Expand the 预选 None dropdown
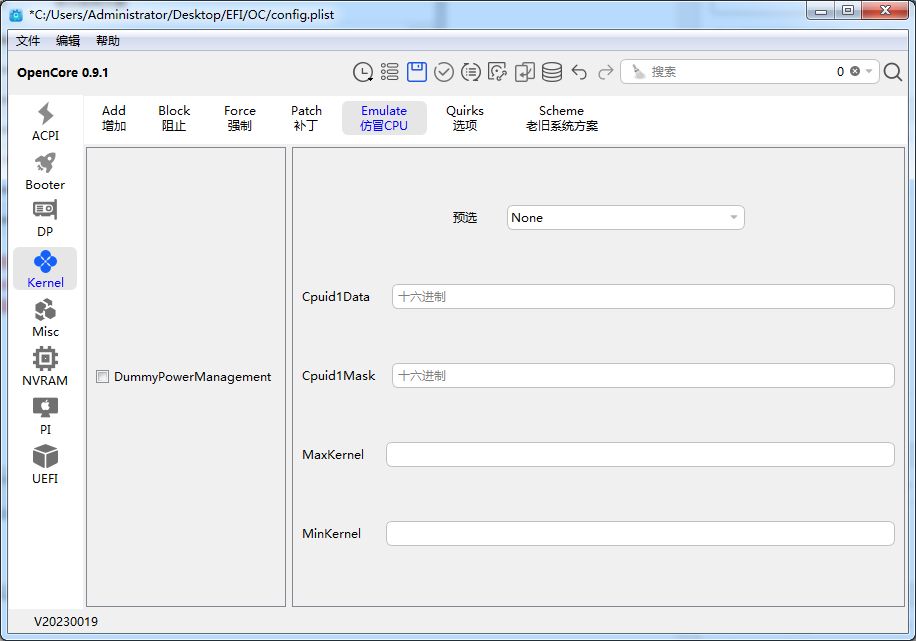The image size is (916, 641). click(625, 218)
